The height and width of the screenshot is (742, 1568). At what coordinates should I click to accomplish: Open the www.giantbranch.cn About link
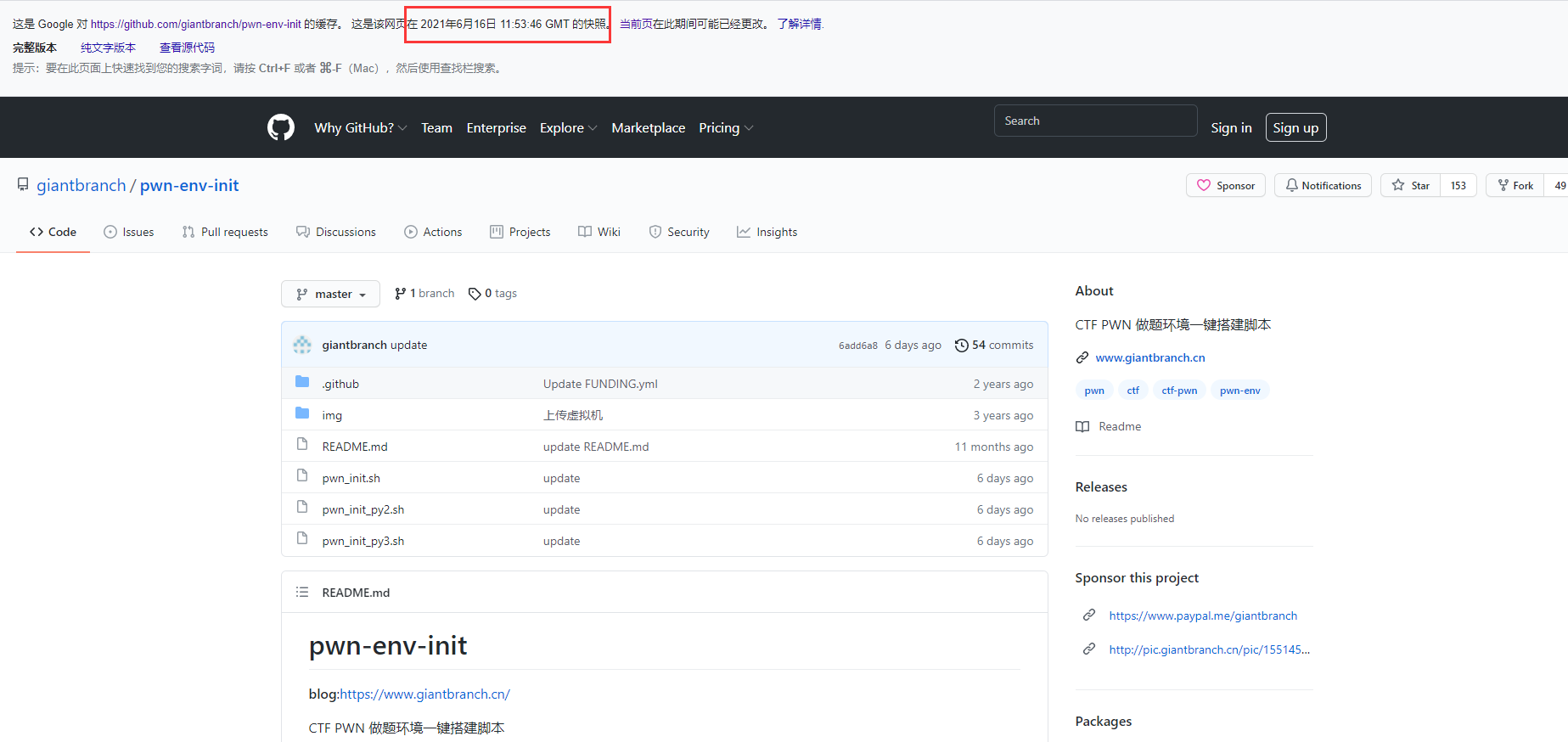[1150, 357]
